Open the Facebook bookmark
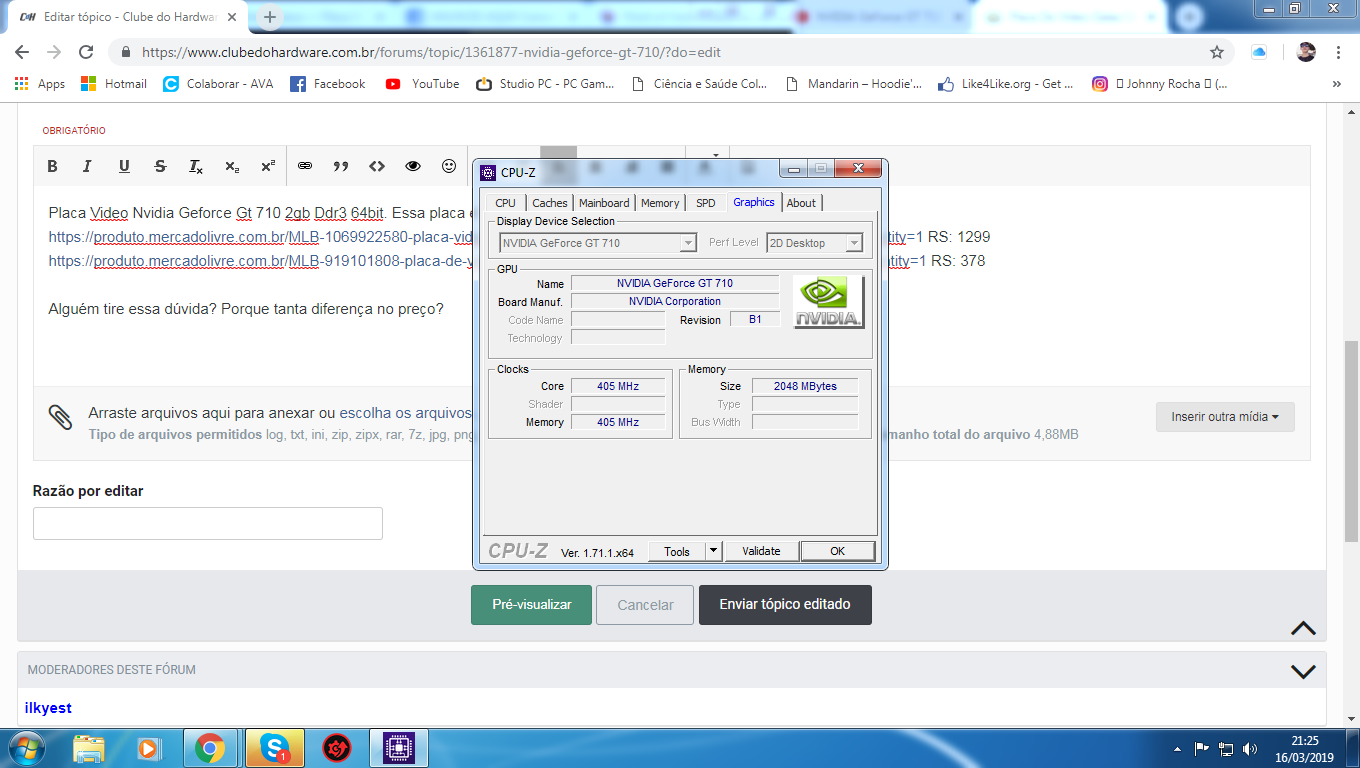This screenshot has height=768, width=1360. pos(328,84)
